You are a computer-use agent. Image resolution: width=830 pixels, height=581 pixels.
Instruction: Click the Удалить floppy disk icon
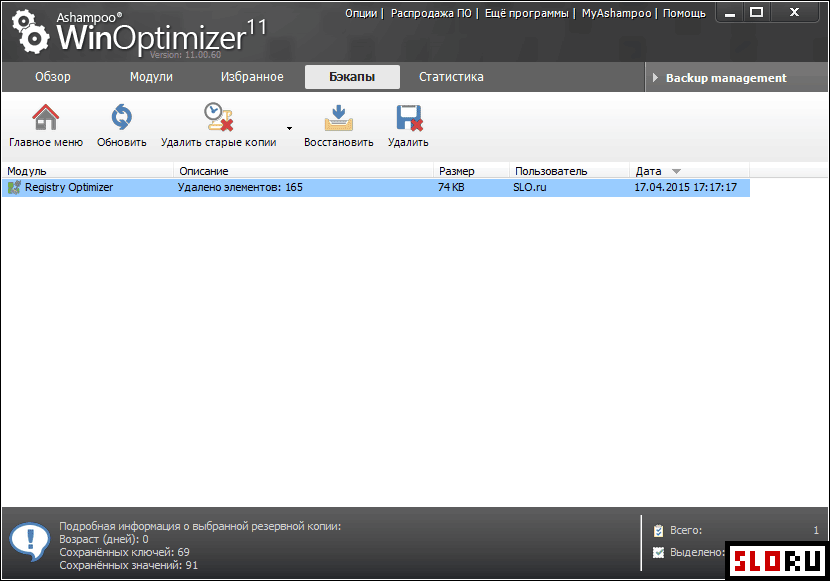(409, 117)
